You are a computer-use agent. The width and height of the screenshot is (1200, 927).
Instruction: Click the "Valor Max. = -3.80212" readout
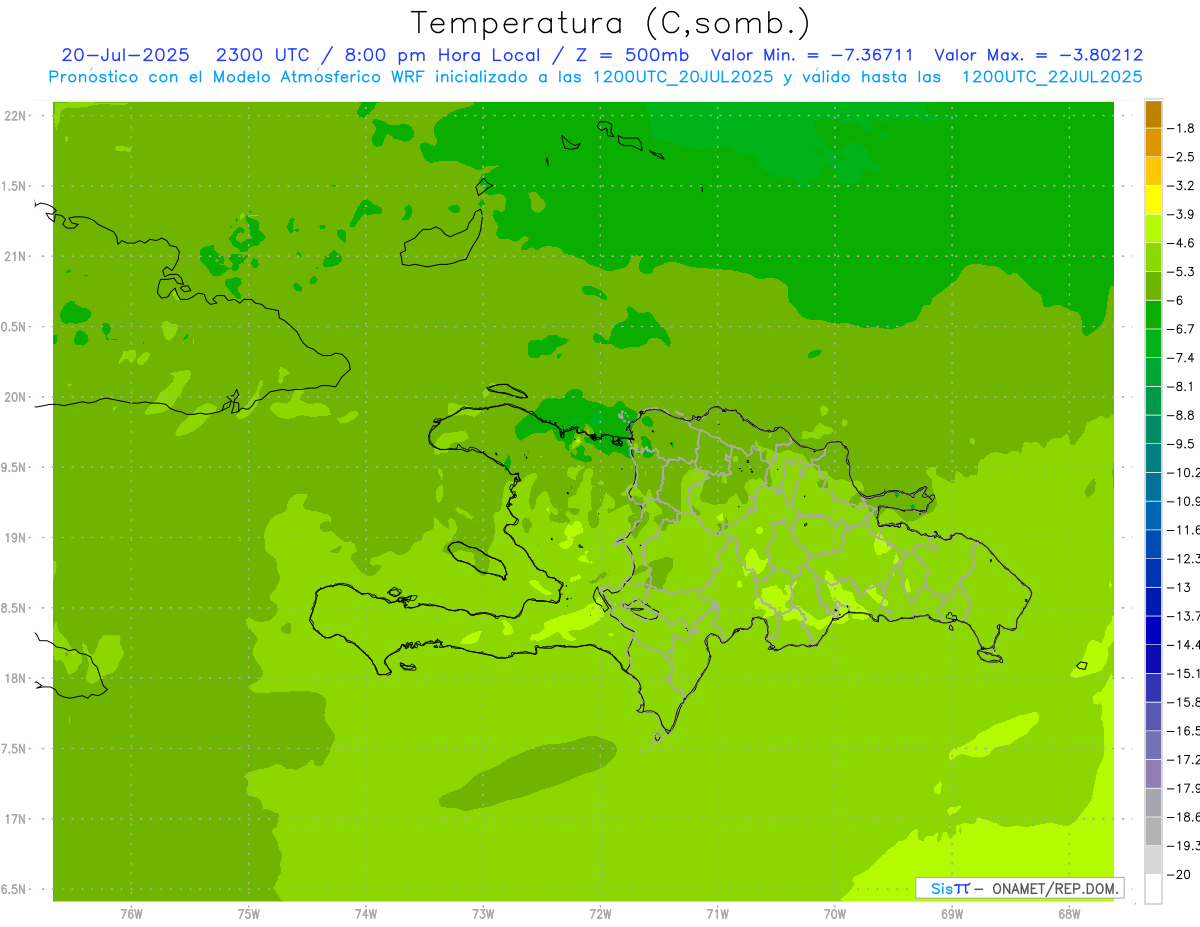[x=1038, y=55]
